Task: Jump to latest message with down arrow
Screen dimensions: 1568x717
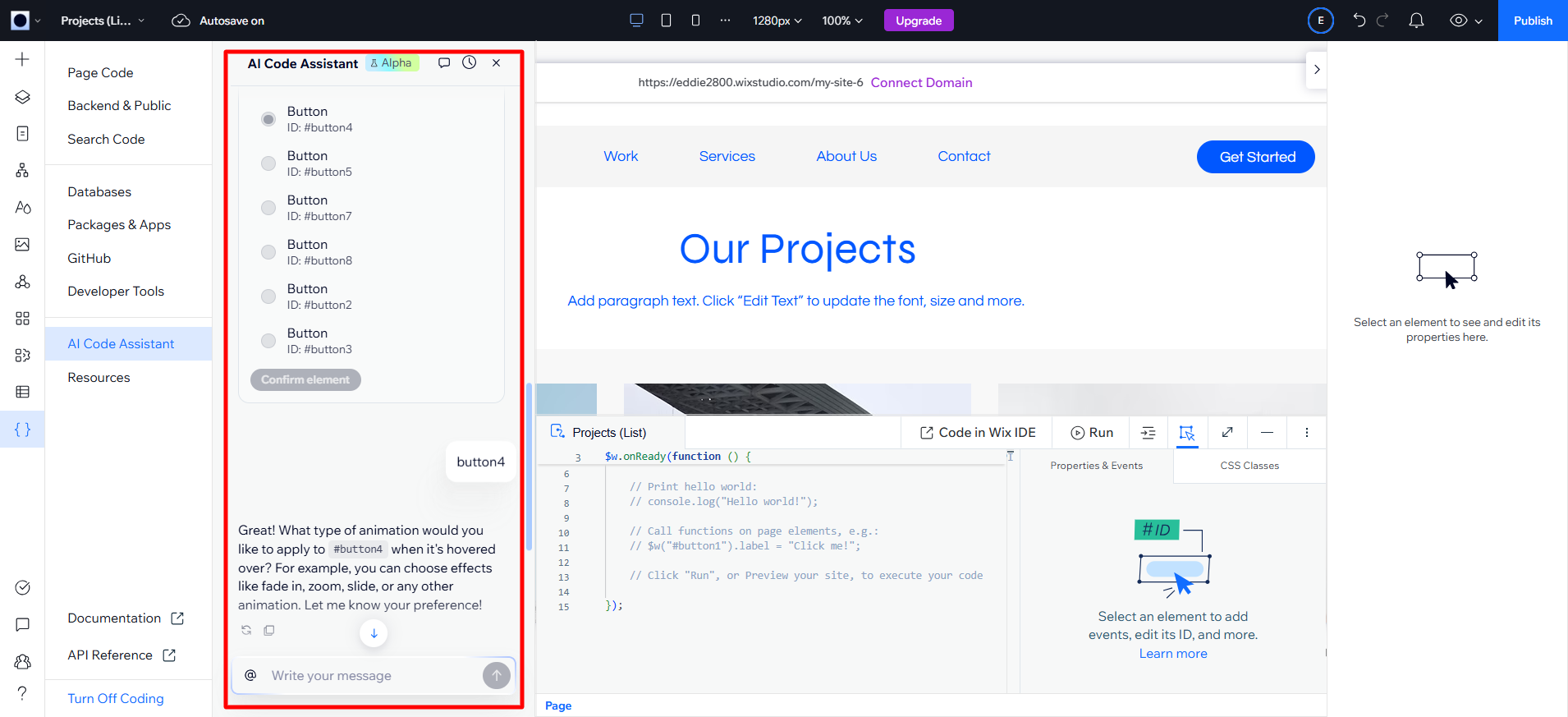Action: pos(374,633)
